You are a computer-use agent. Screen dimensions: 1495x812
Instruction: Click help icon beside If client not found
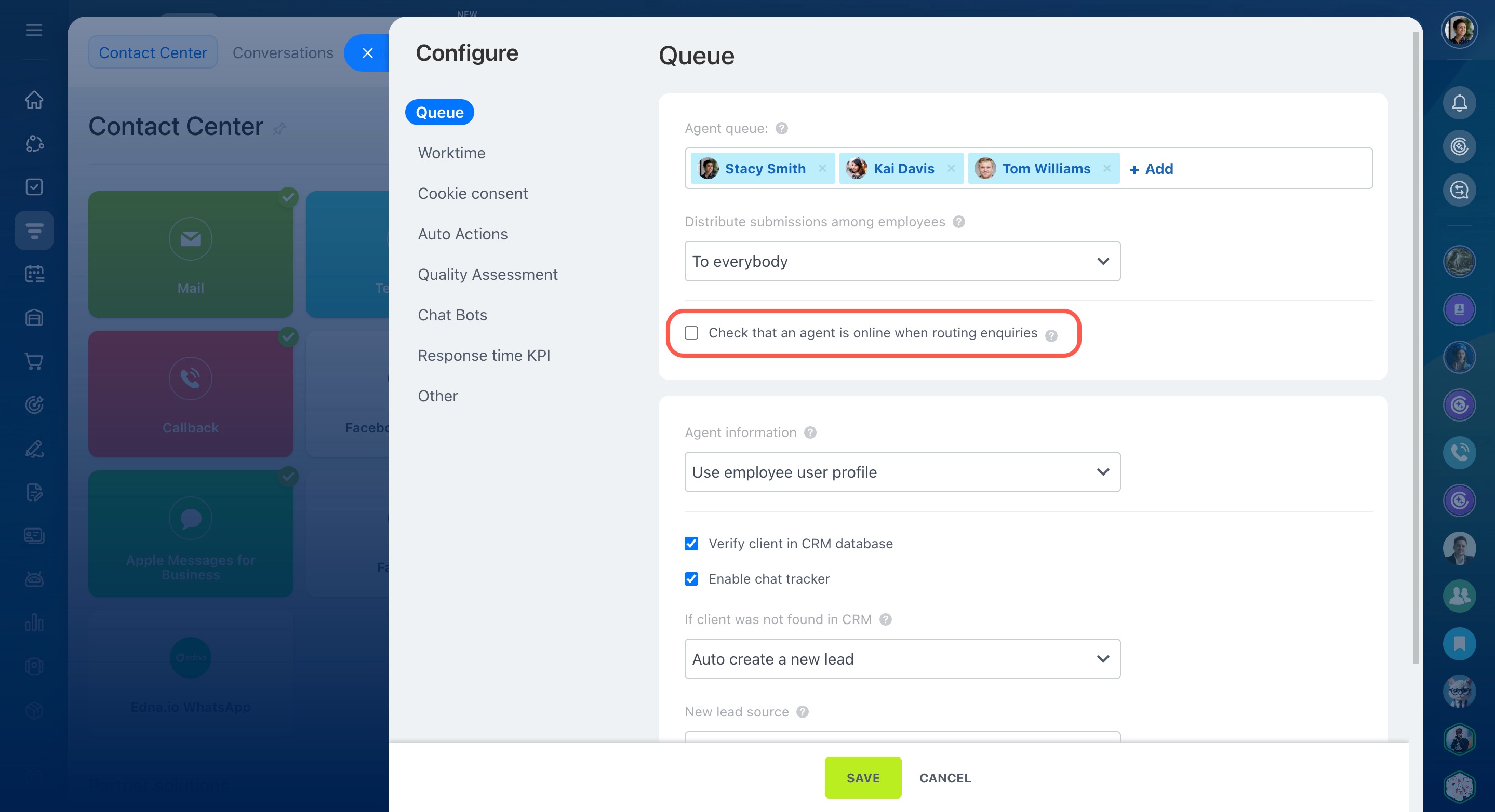(x=885, y=619)
